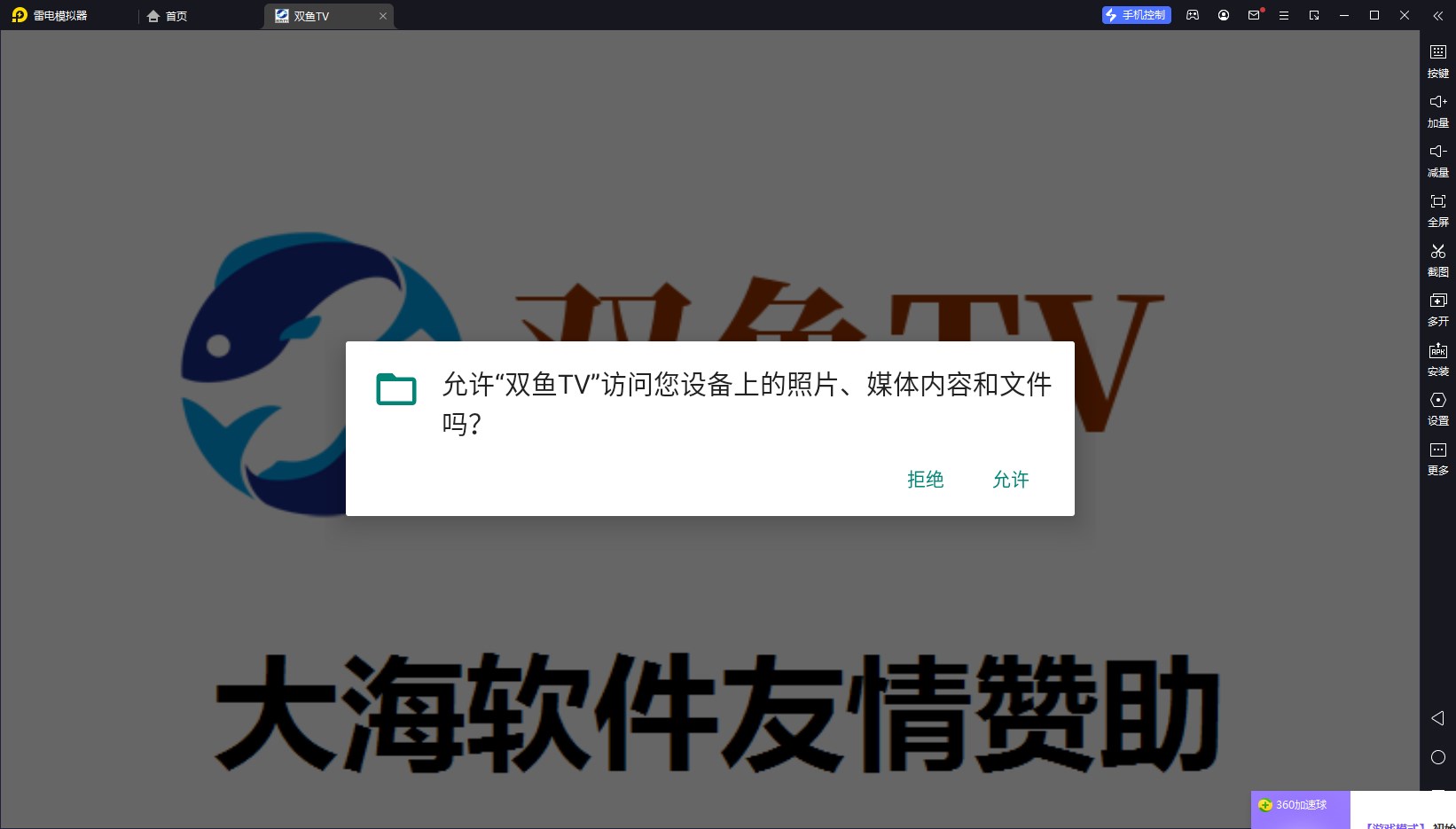The height and width of the screenshot is (829, 1456).
Task: Take a screenshot with the 截图 tool
Action: point(1438,260)
